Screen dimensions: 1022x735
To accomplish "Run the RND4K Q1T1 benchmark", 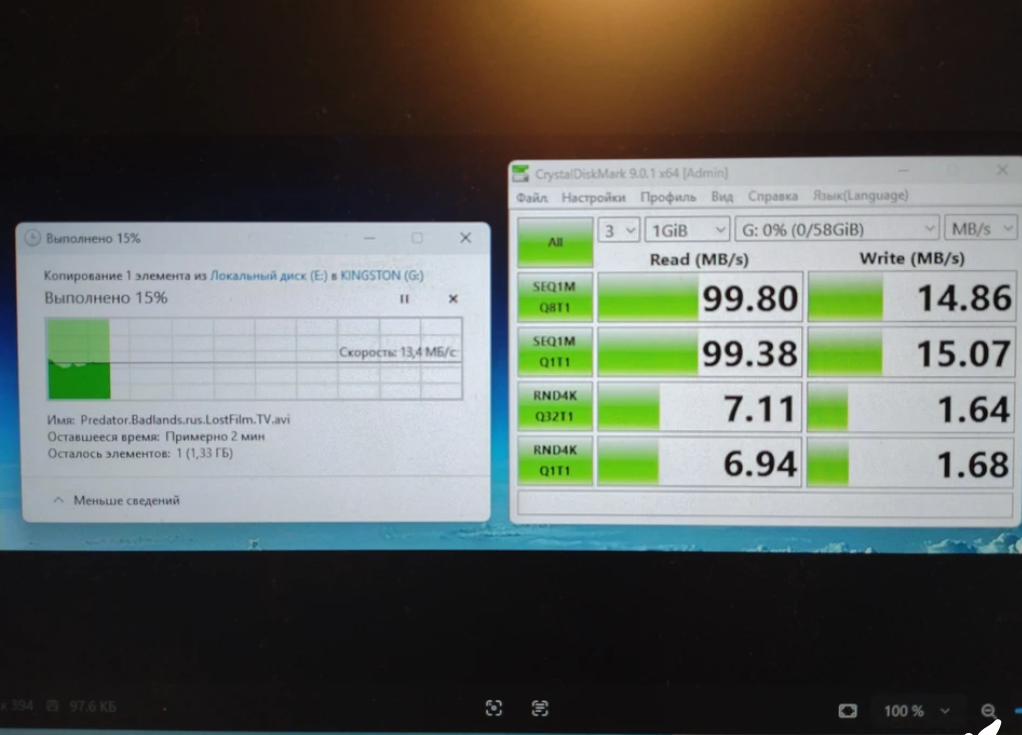I will [x=555, y=462].
